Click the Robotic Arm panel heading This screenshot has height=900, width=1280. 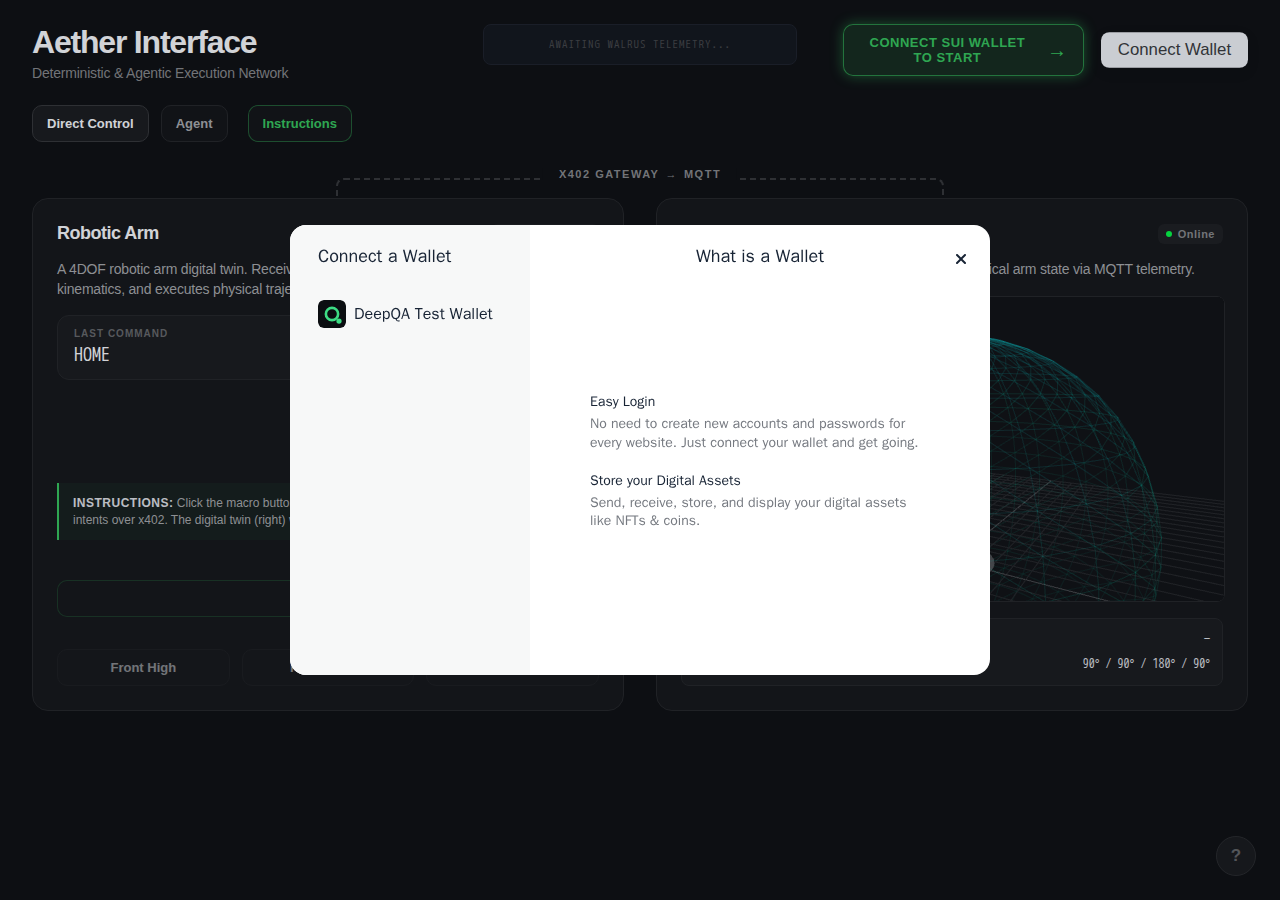click(x=108, y=233)
